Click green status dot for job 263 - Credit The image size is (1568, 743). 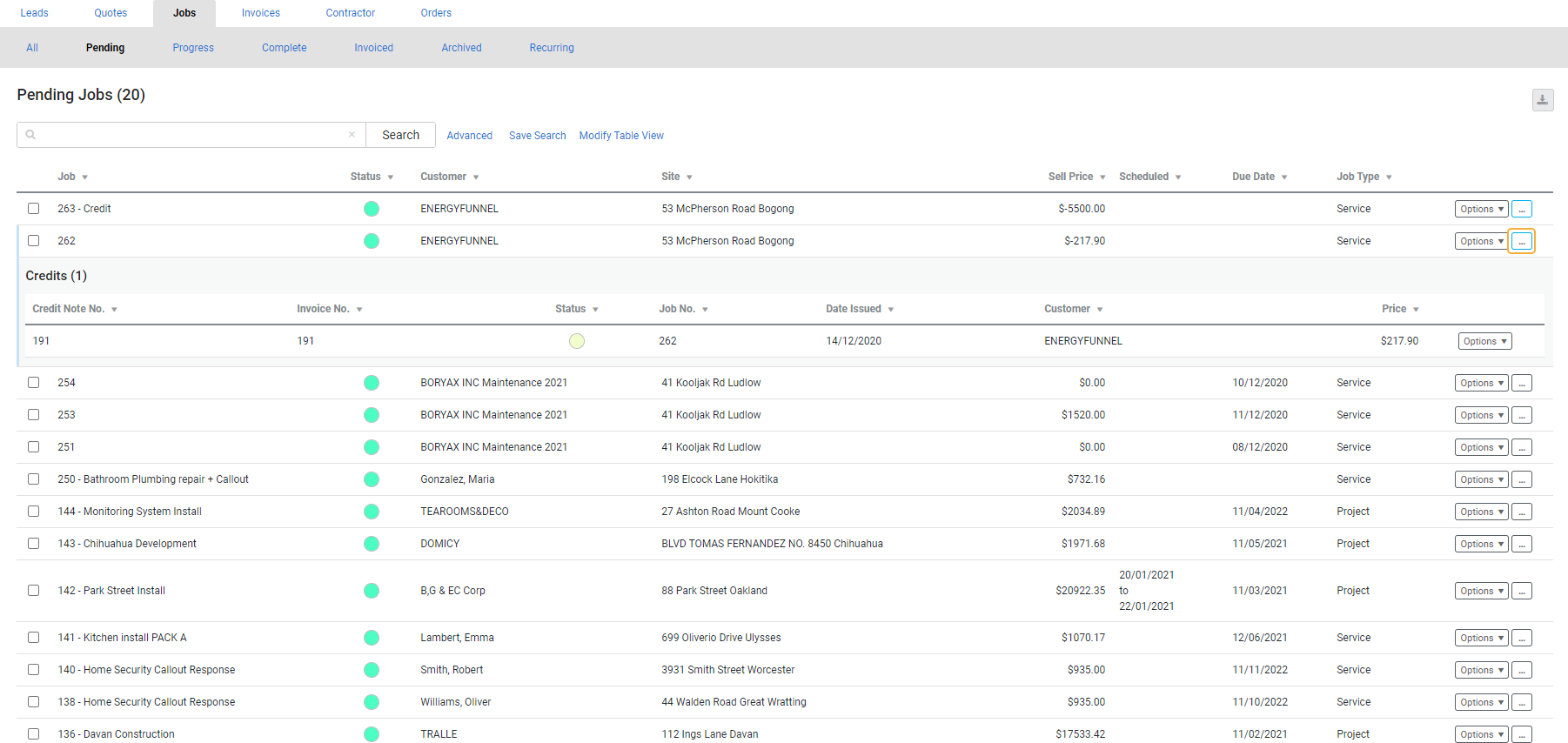click(372, 209)
